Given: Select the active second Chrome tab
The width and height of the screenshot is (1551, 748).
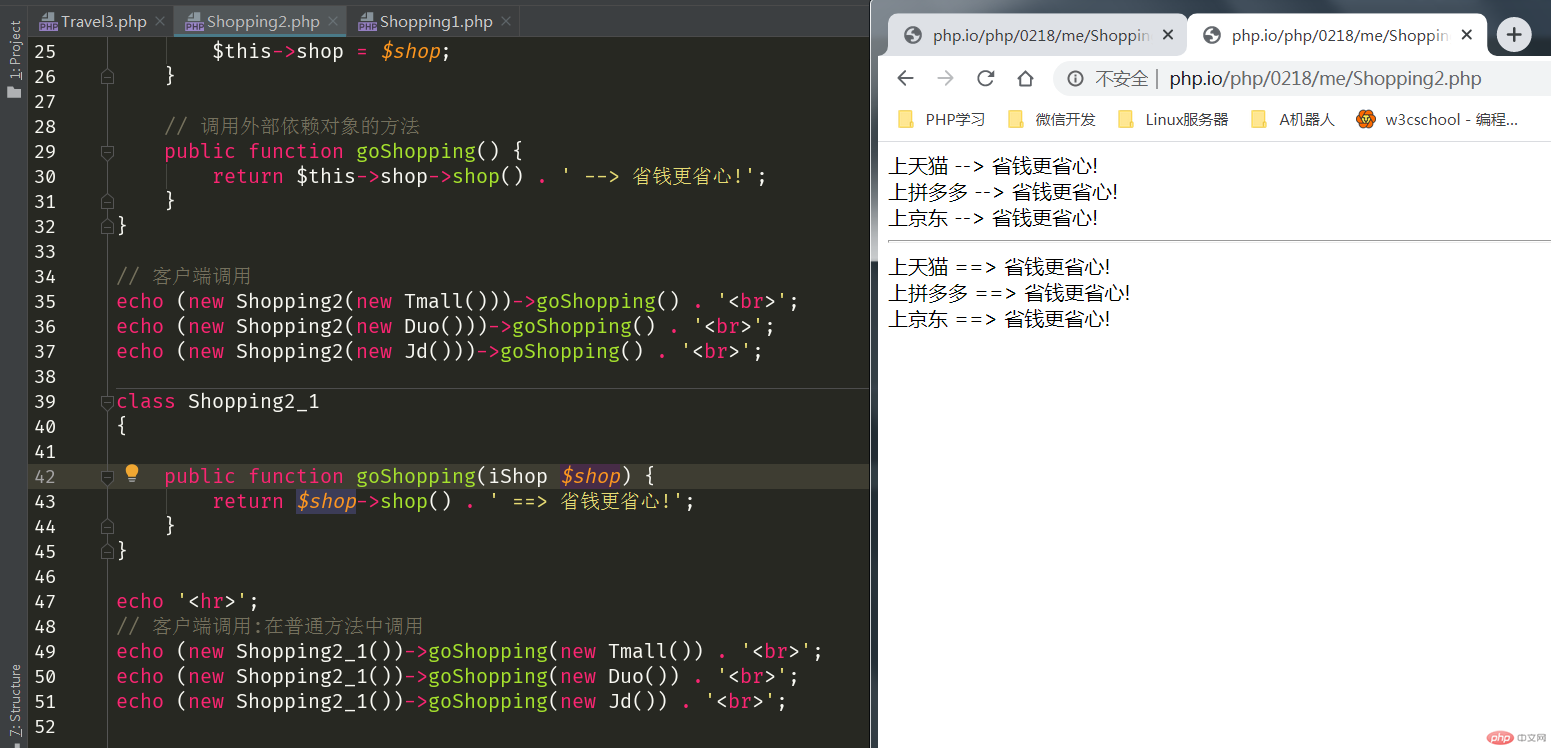Looking at the screenshot, I should click(1336, 35).
